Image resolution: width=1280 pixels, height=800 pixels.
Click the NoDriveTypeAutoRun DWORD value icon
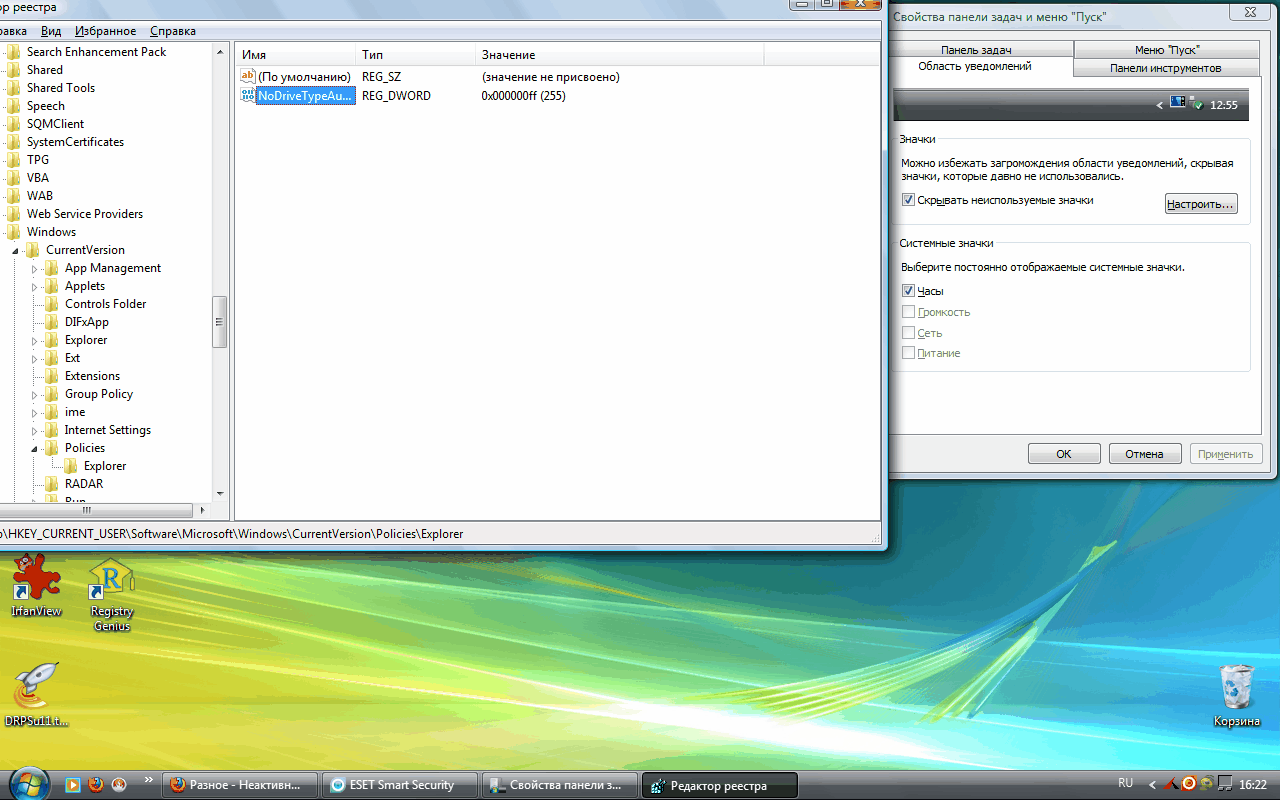tap(247, 96)
